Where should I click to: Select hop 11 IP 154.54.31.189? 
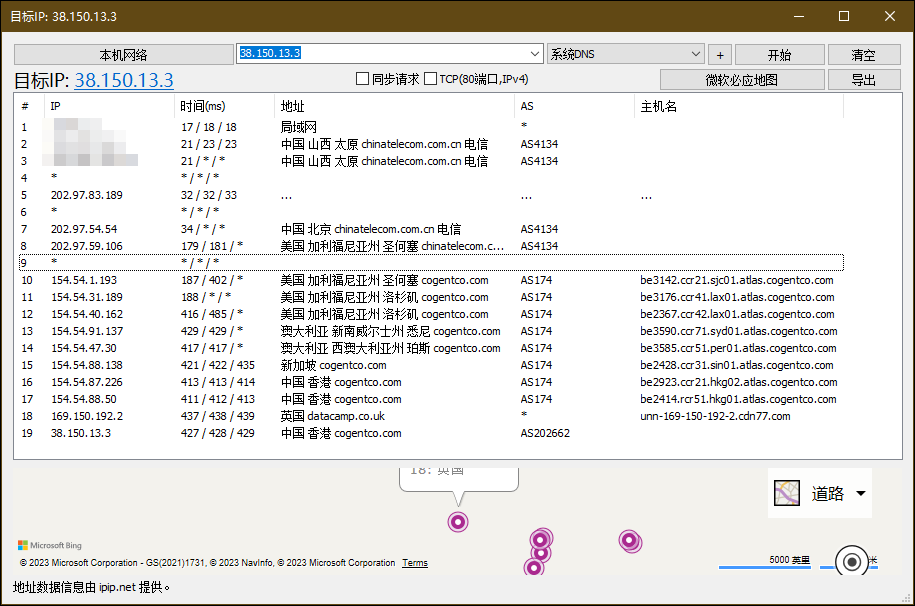tap(86, 297)
